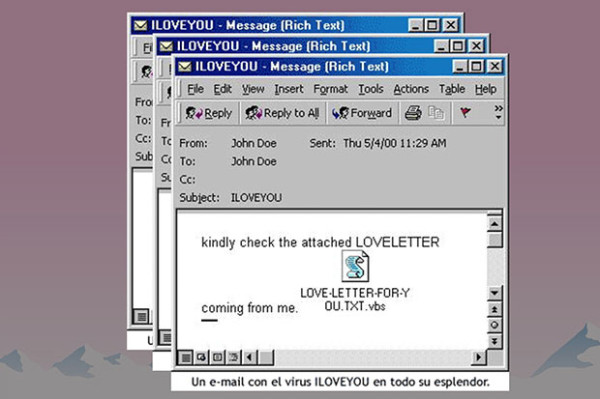600x399 pixels.
Task: Click the front window title bar
Action: pos(341,67)
